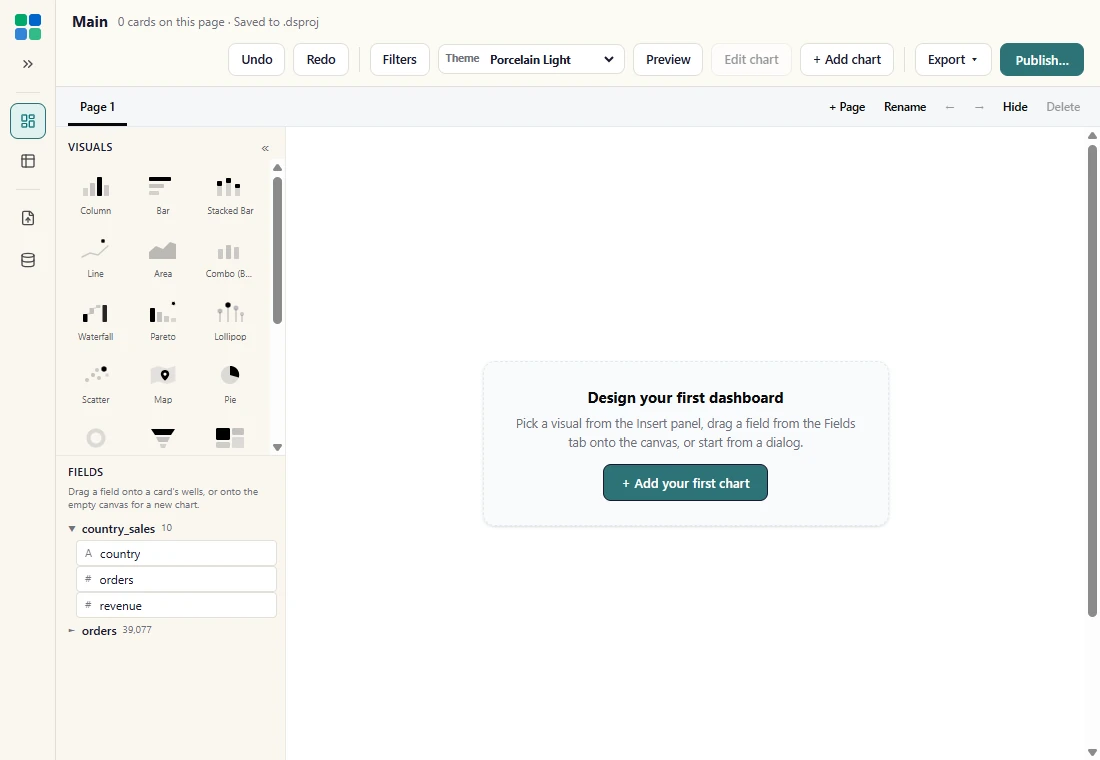The width and height of the screenshot is (1100, 760).
Task: Click the Redo button
Action: [321, 60]
